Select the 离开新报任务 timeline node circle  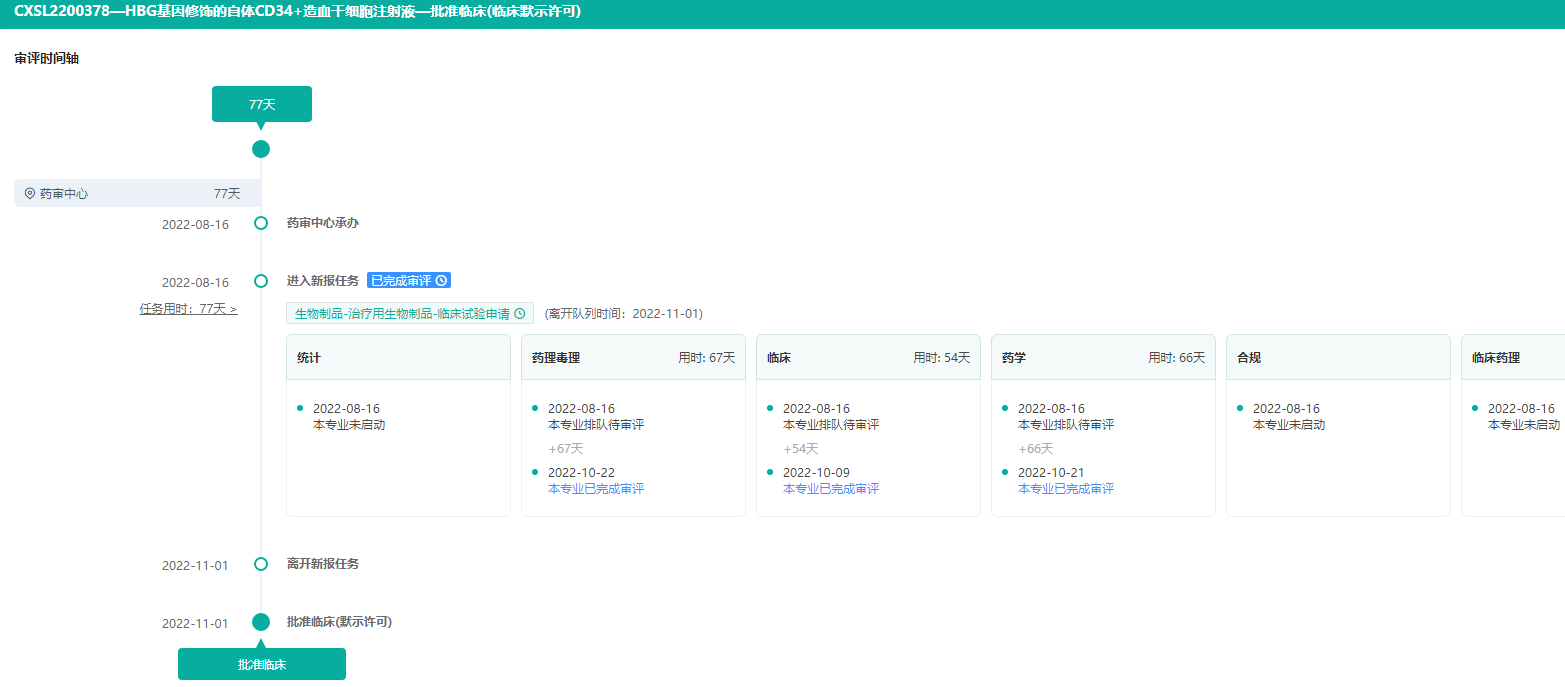click(x=261, y=564)
